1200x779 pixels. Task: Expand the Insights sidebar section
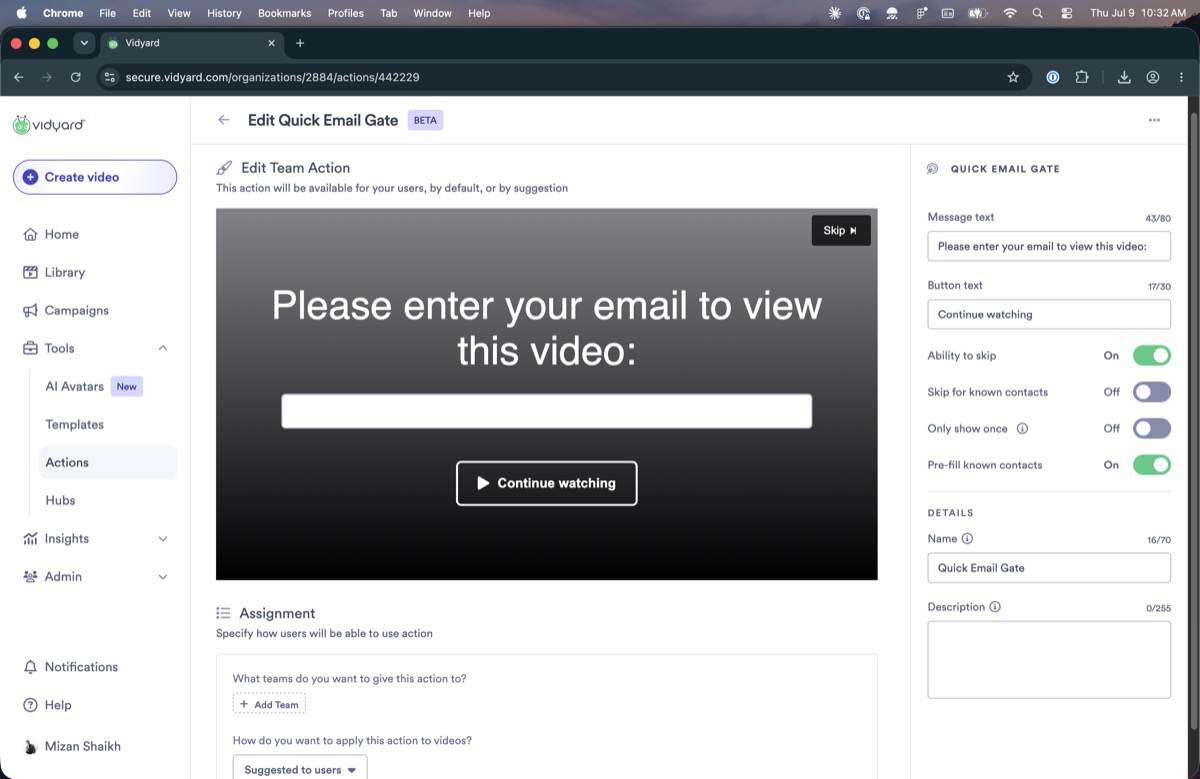point(163,539)
